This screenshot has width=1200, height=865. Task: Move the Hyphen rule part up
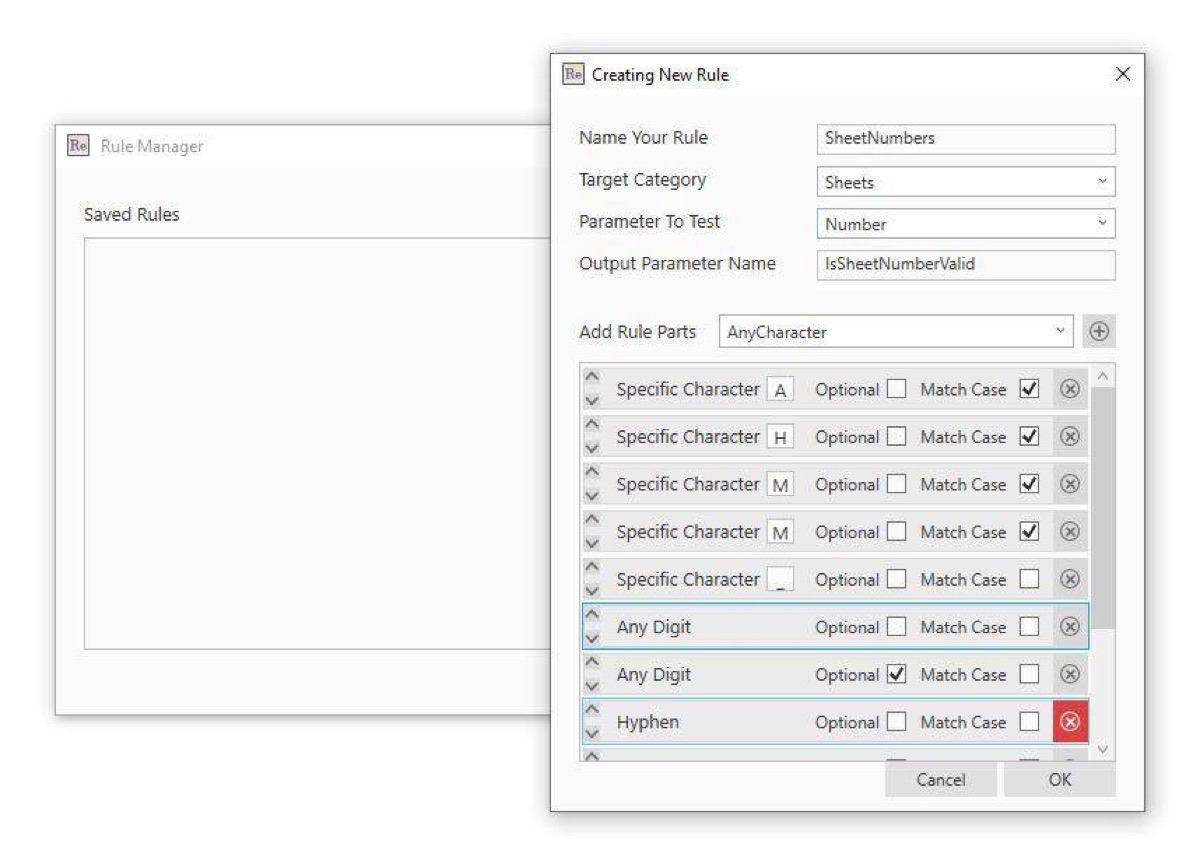pyautogui.click(x=591, y=711)
